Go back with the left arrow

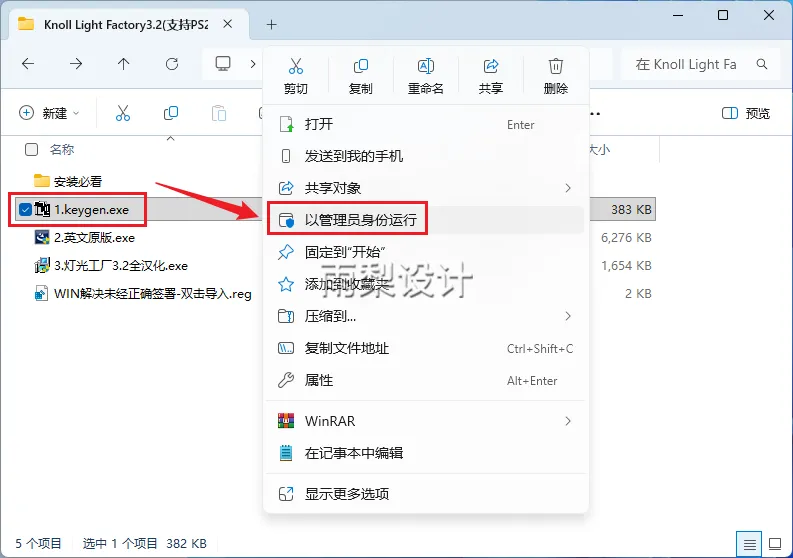click(28, 64)
